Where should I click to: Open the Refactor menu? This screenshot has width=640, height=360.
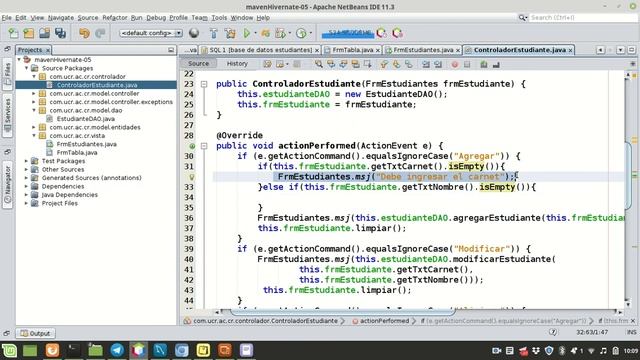115,18
